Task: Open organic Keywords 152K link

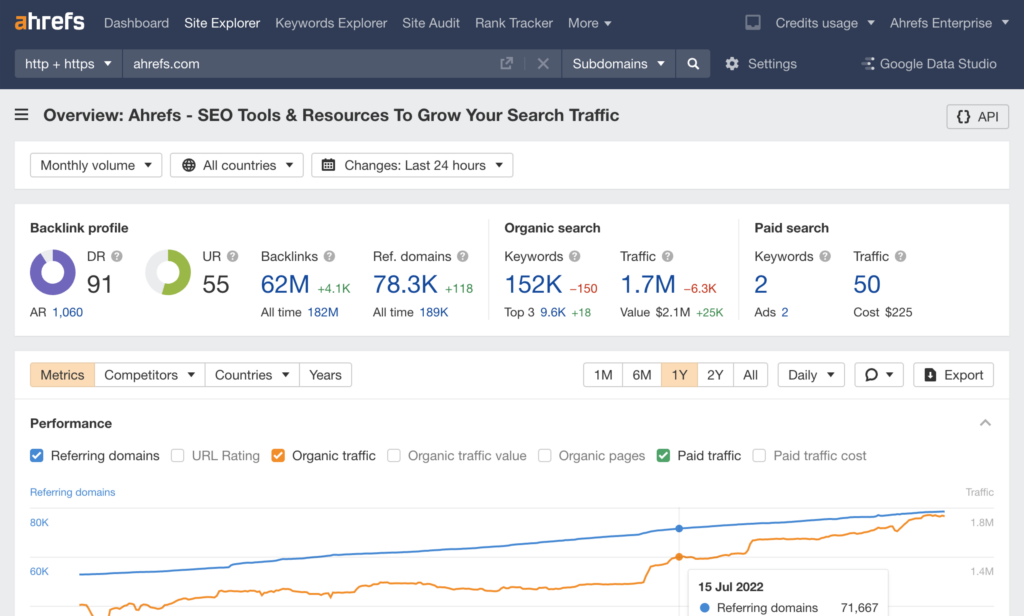Action: tap(533, 284)
